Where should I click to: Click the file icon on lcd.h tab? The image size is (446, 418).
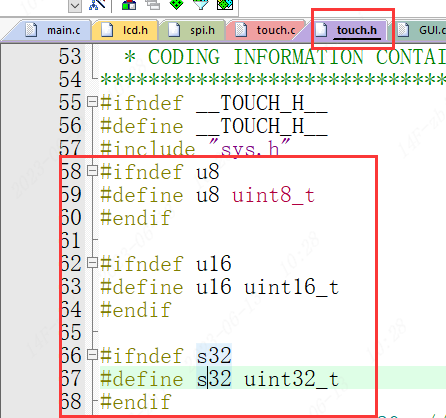[107, 30]
